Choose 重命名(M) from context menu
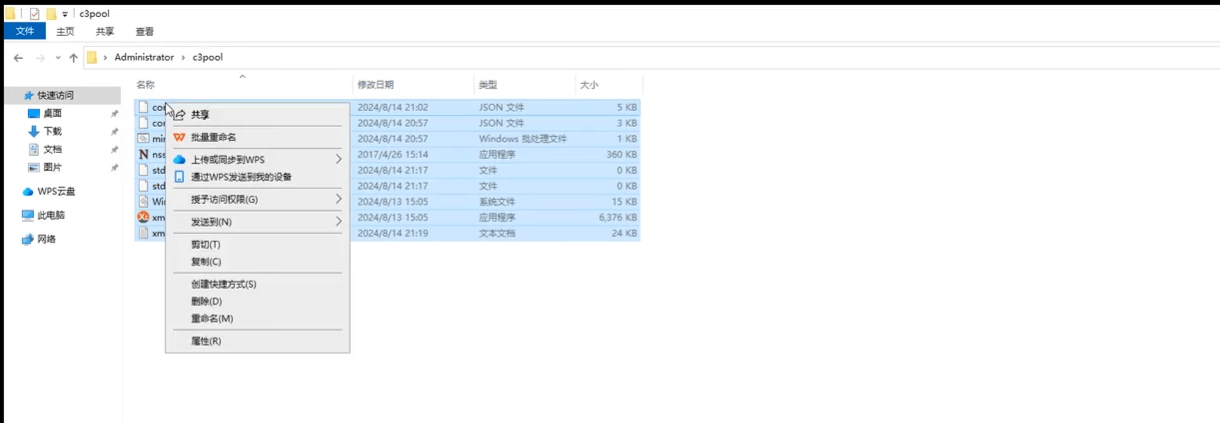Viewport: 1220px width, 423px height. tap(212, 319)
